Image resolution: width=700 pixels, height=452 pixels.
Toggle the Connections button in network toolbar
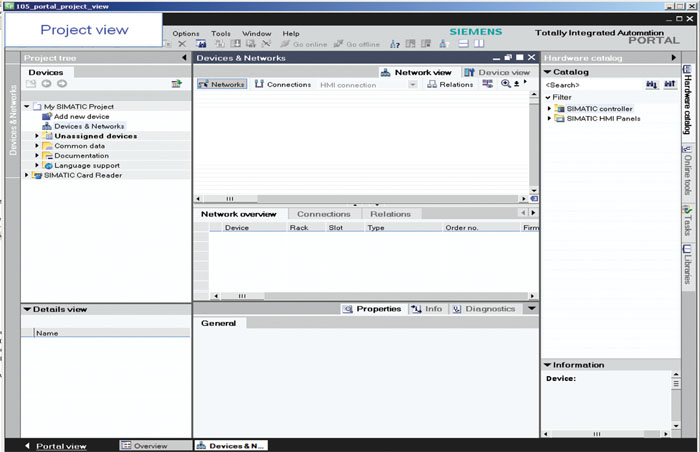[283, 84]
